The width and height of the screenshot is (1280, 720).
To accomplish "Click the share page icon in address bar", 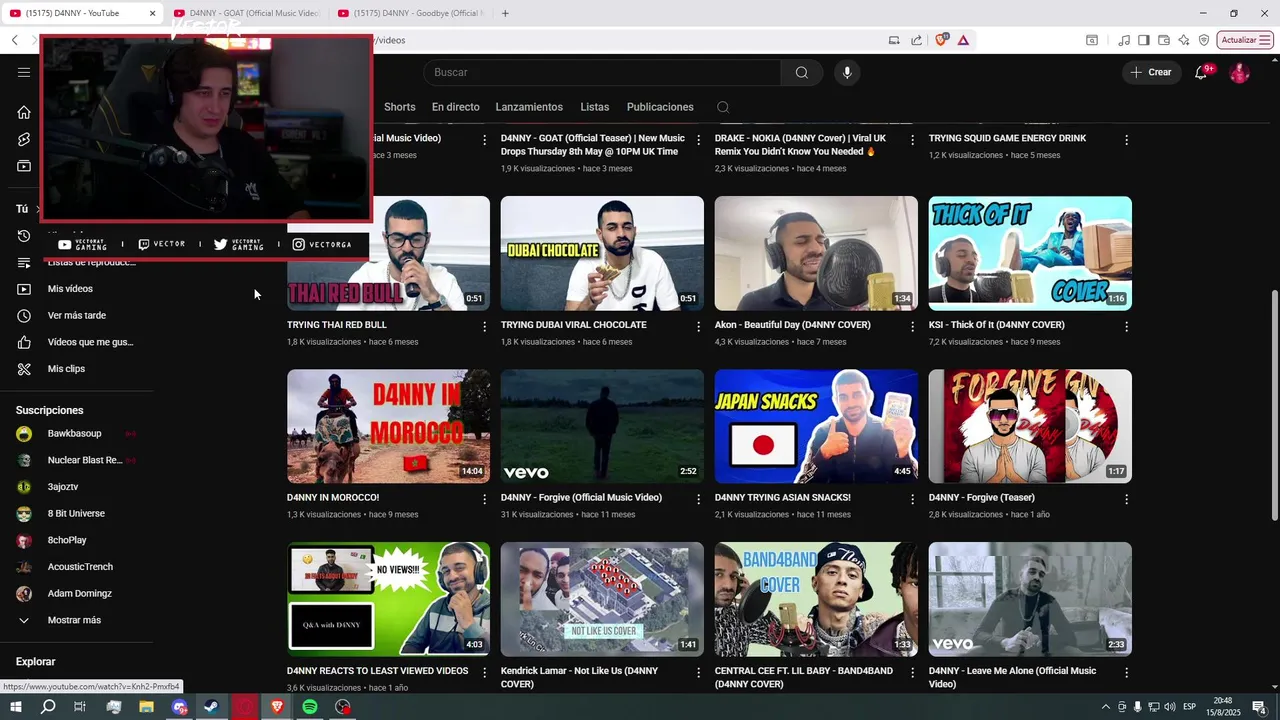I will tap(917, 40).
